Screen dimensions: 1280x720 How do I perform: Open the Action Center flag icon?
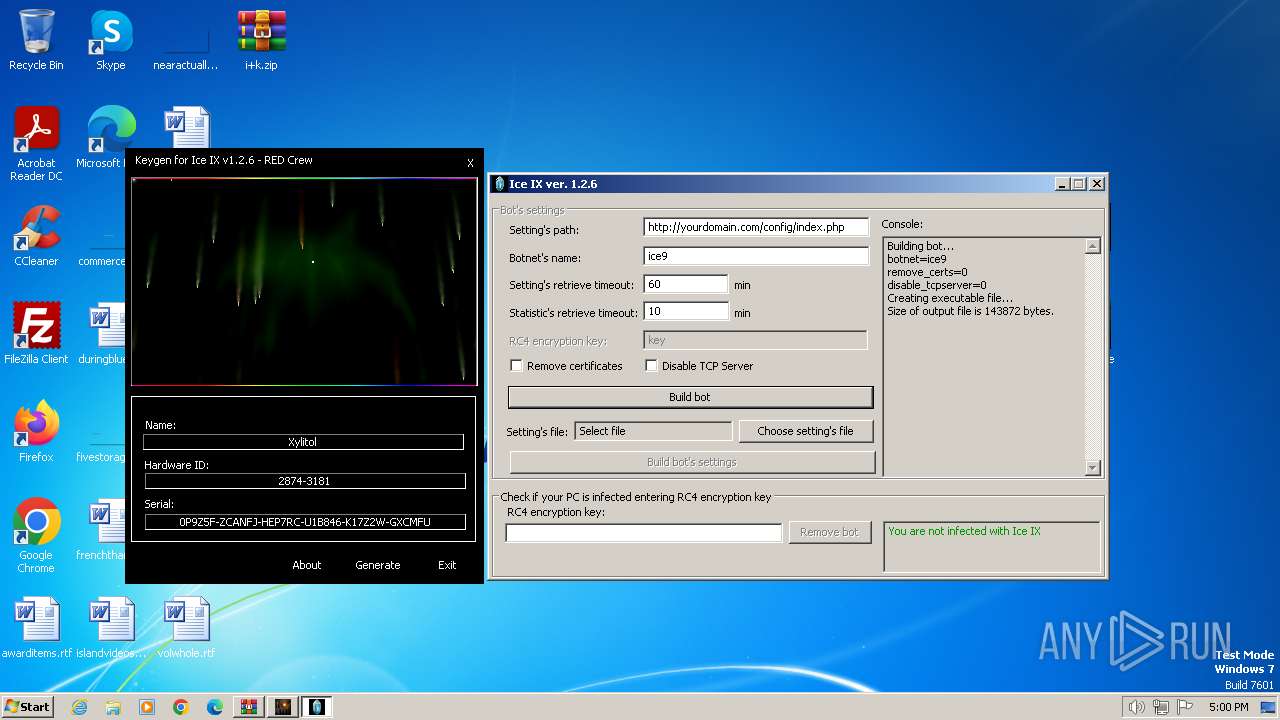[1185, 707]
